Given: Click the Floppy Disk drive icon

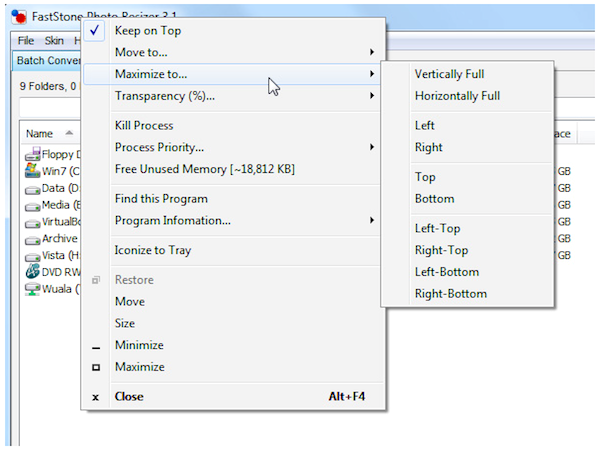Looking at the screenshot, I should click(x=33, y=154).
